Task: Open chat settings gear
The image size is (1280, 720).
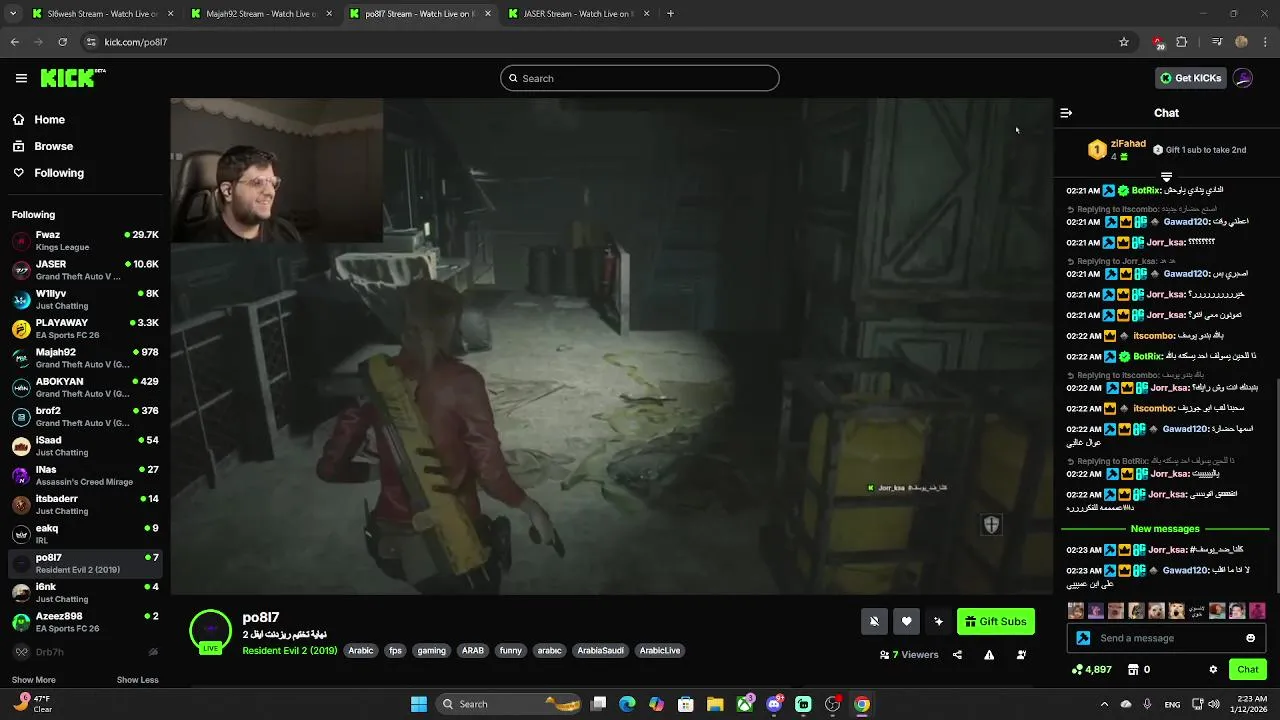Action: pyautogui.click(x=1213, y=669)
